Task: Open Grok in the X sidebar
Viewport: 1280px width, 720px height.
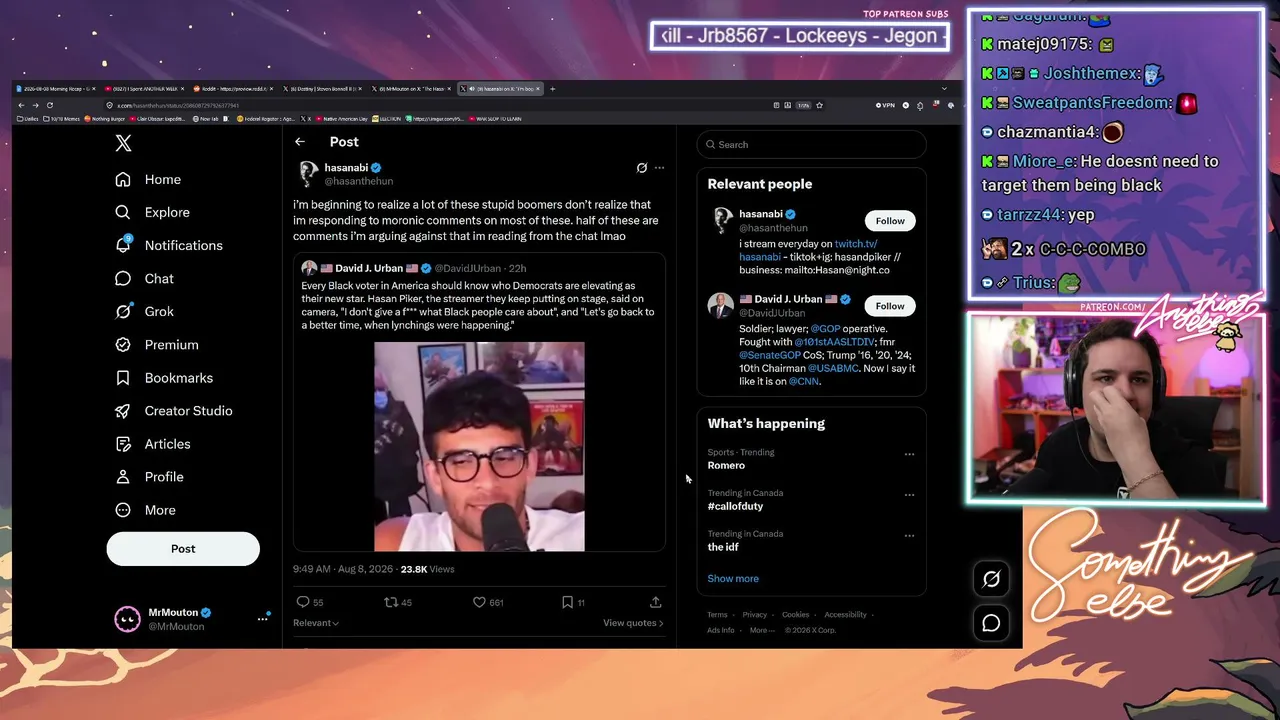Action: 144,312
